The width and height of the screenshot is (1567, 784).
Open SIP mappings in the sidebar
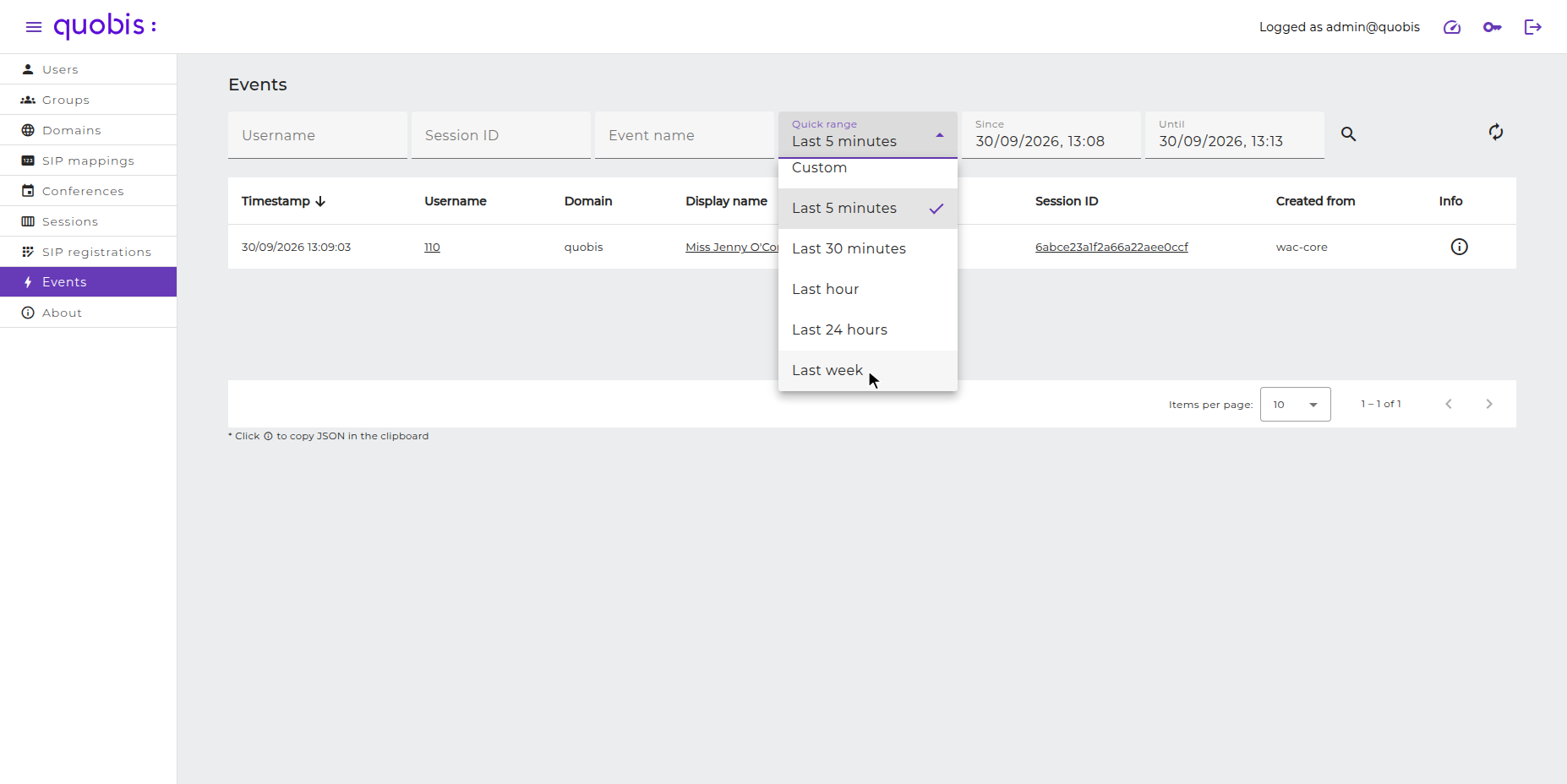(88, 161)
